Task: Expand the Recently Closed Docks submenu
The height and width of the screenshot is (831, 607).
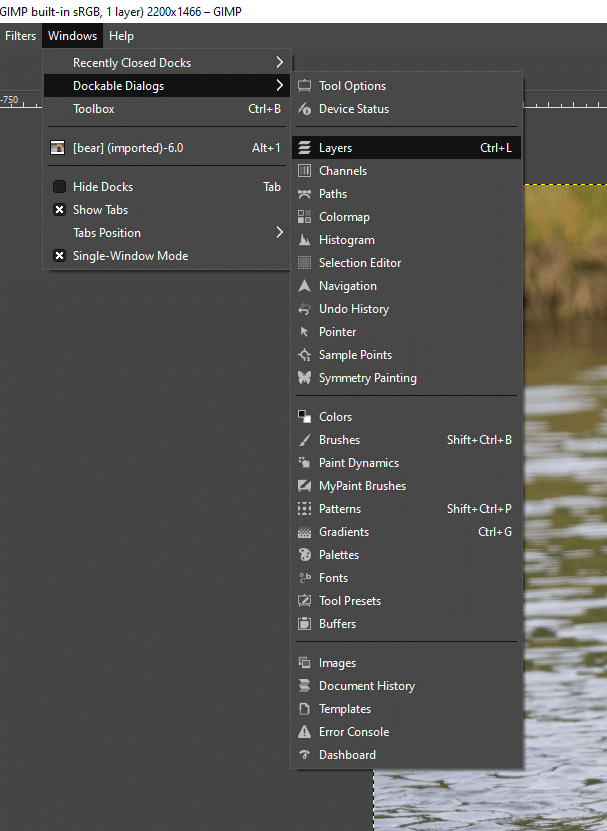Action: click(x=130, y=62)
